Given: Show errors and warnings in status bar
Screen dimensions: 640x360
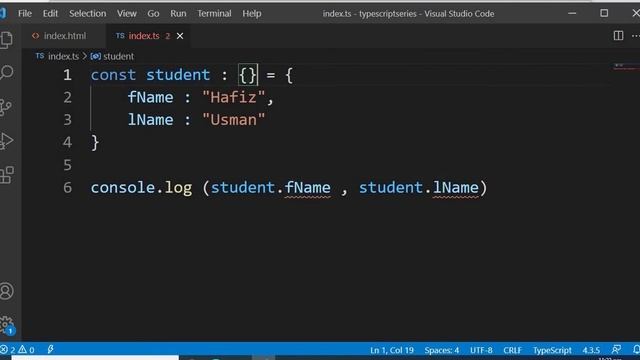Looking at the screenshot, I should (x=18, y=350).
